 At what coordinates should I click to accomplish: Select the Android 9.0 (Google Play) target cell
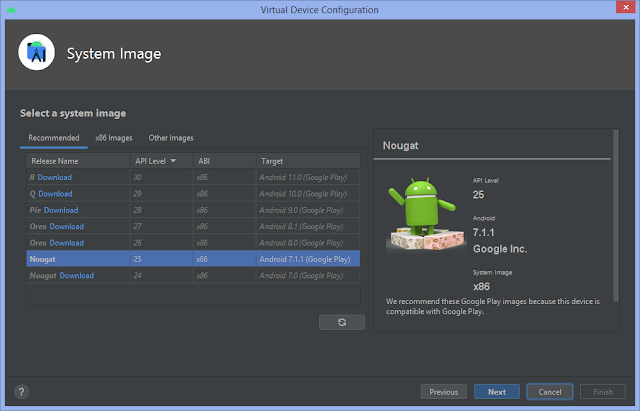308,210
